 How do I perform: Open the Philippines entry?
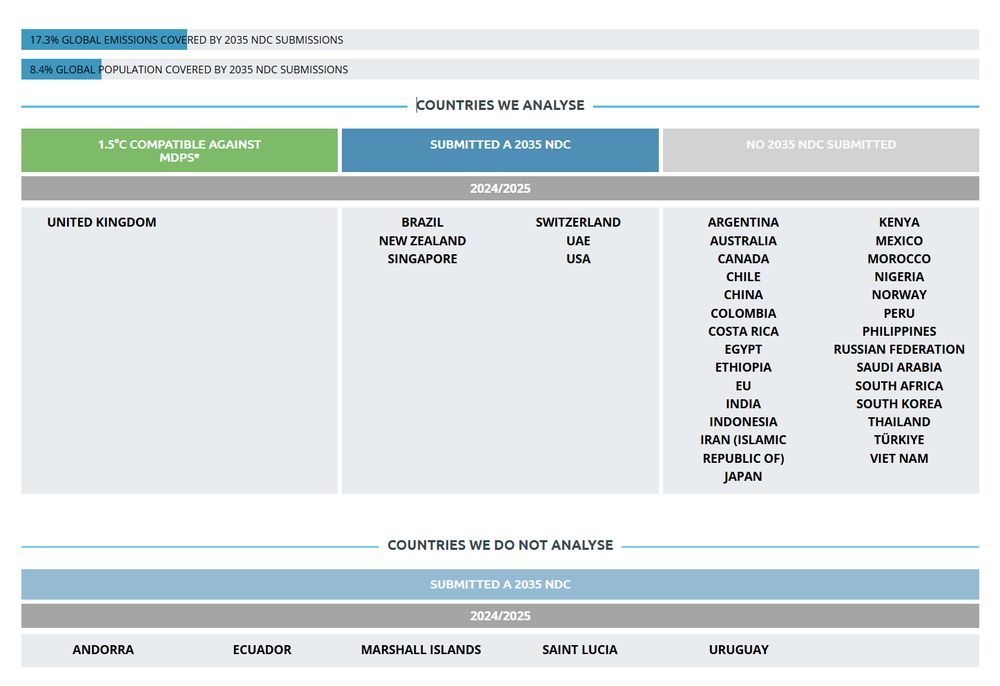point(899,332)
